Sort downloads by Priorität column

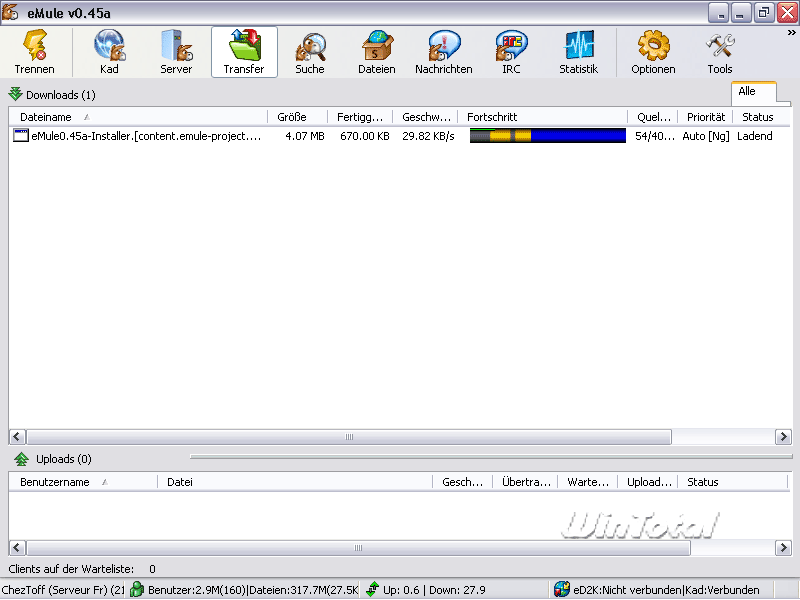click(x=706, y=117)
